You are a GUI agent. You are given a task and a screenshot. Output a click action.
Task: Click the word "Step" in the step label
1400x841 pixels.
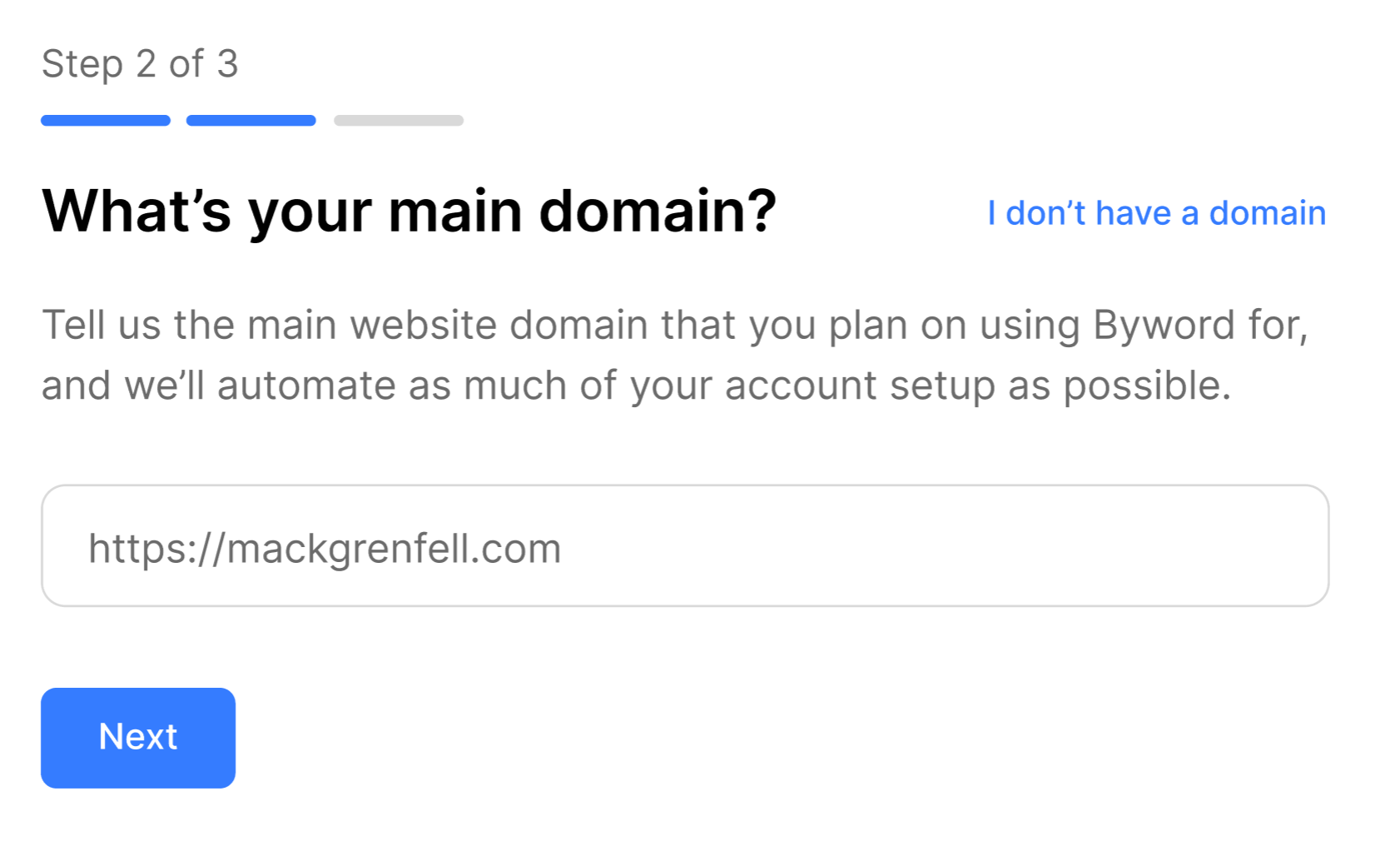tap(82, 64)
